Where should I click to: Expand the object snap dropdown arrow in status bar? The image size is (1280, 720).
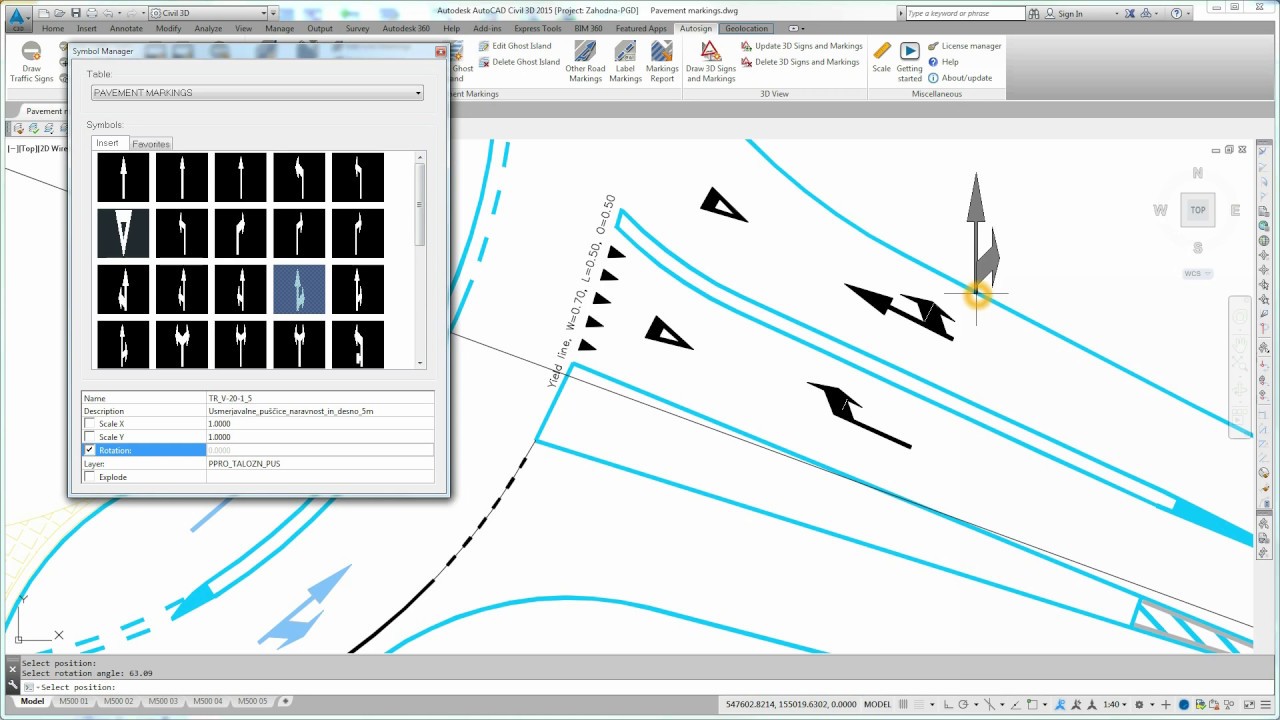[1045, 704]
